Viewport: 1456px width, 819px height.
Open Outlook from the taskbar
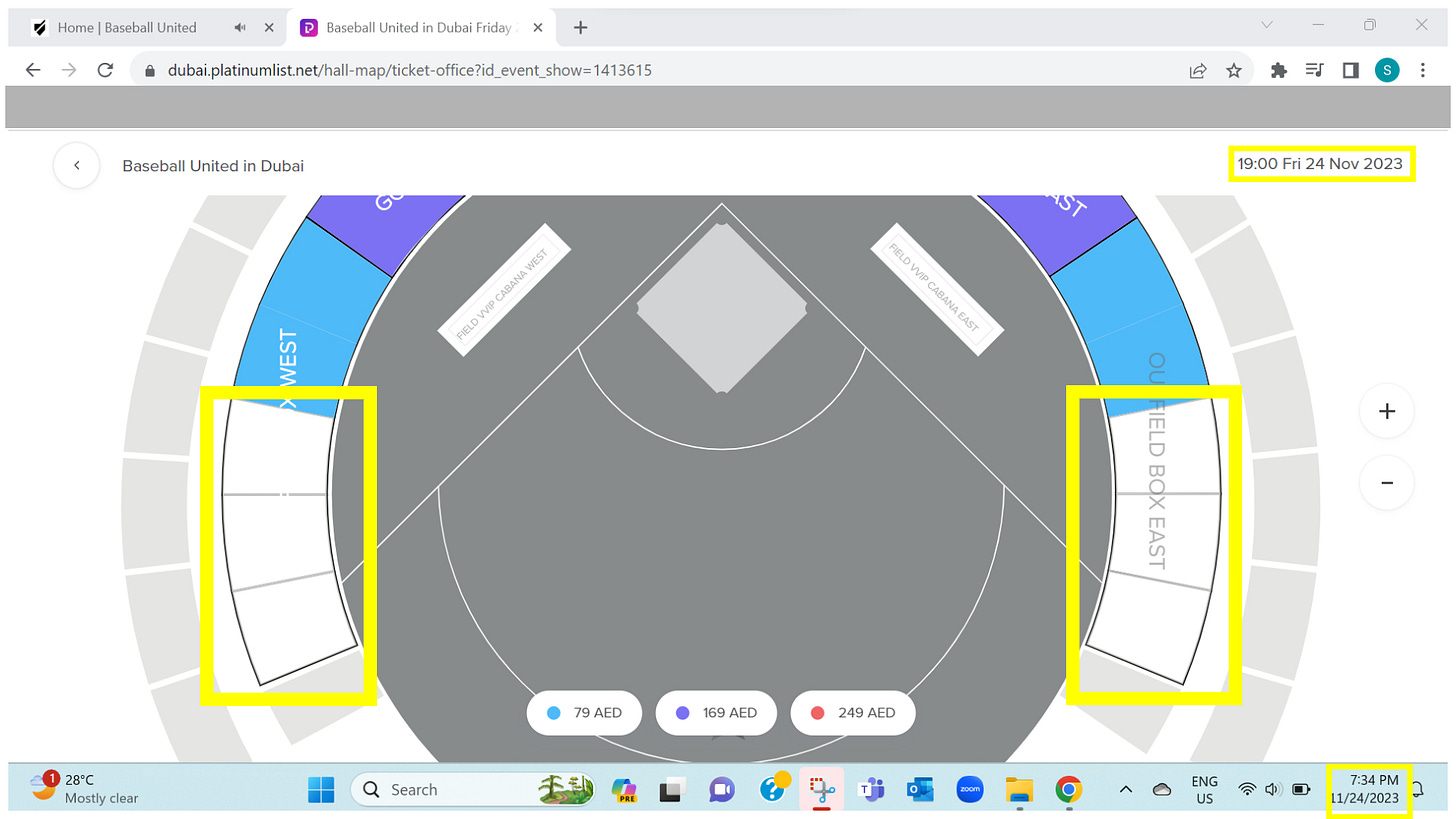coord(920,790)
